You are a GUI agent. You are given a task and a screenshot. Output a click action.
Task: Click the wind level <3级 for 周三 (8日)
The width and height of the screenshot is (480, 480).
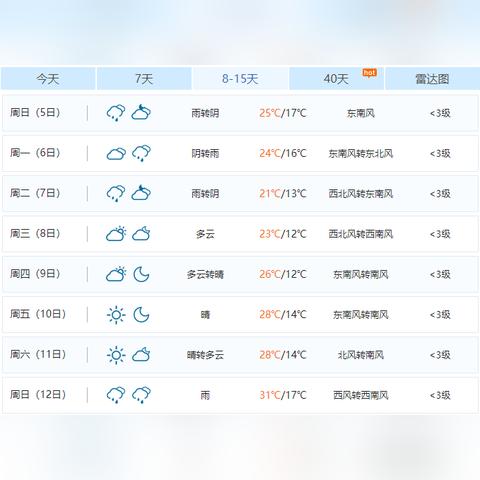point(440,234)
